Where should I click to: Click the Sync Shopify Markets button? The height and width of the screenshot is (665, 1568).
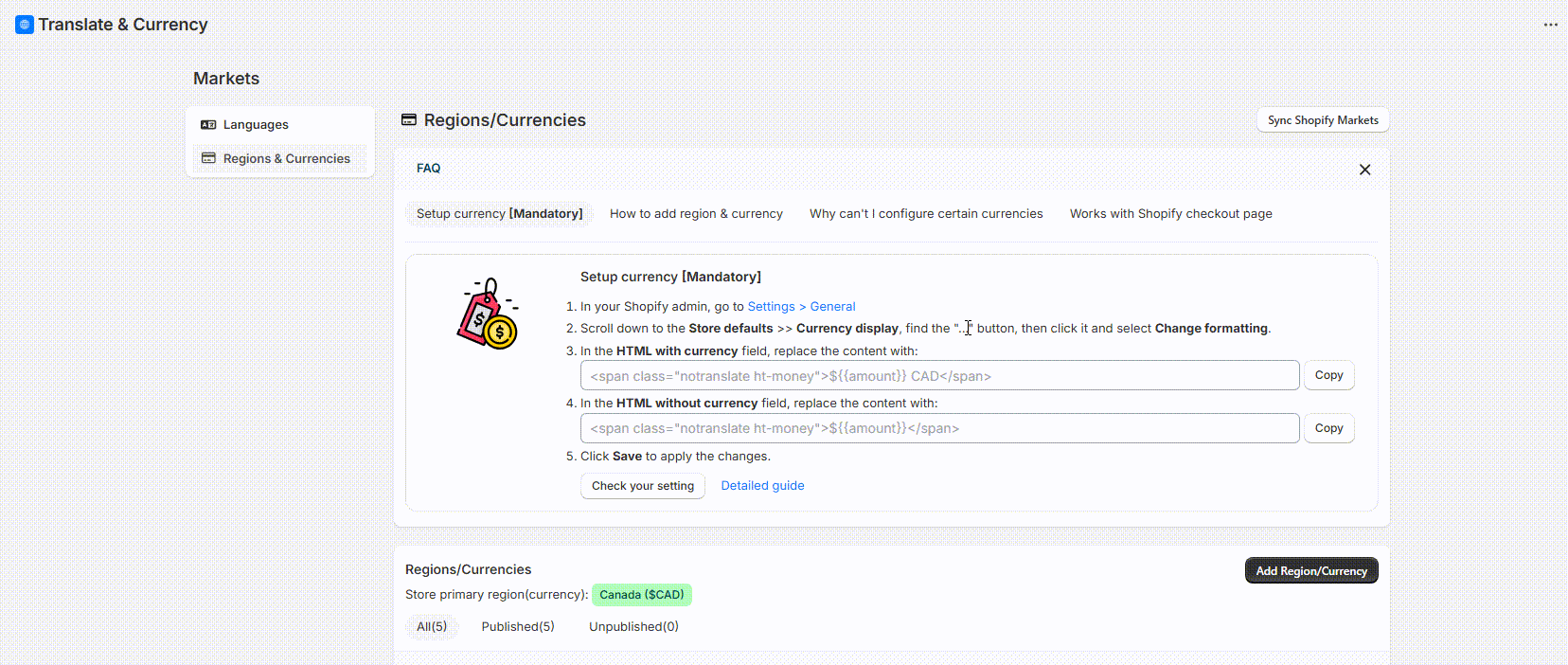(x=1323, y=120)
